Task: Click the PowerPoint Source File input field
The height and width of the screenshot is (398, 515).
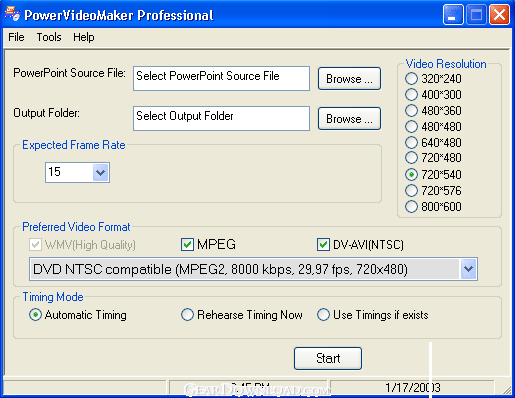Action: [221, 78]
